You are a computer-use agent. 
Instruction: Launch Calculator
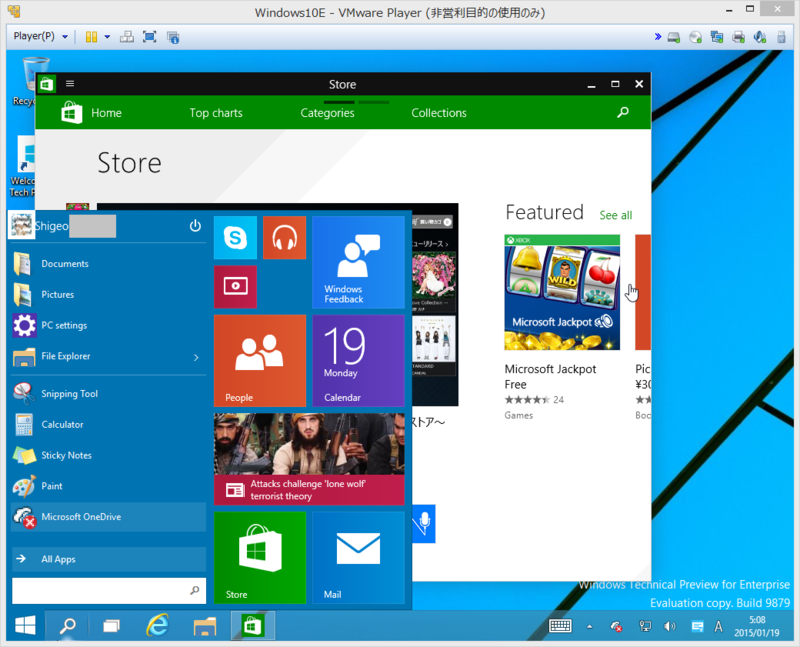click(x=108, y=425)
